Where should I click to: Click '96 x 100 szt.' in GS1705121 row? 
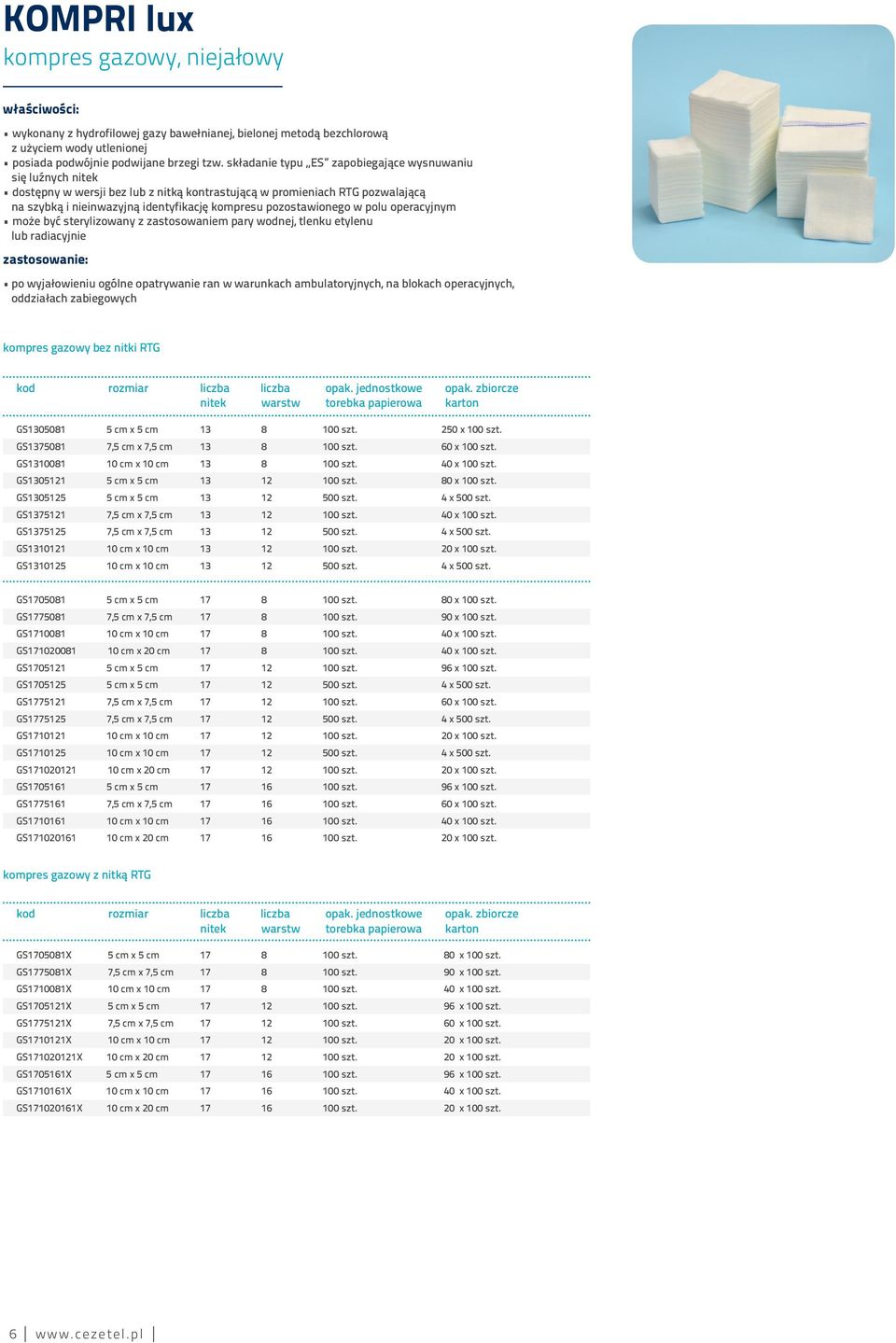click(469, 668)
